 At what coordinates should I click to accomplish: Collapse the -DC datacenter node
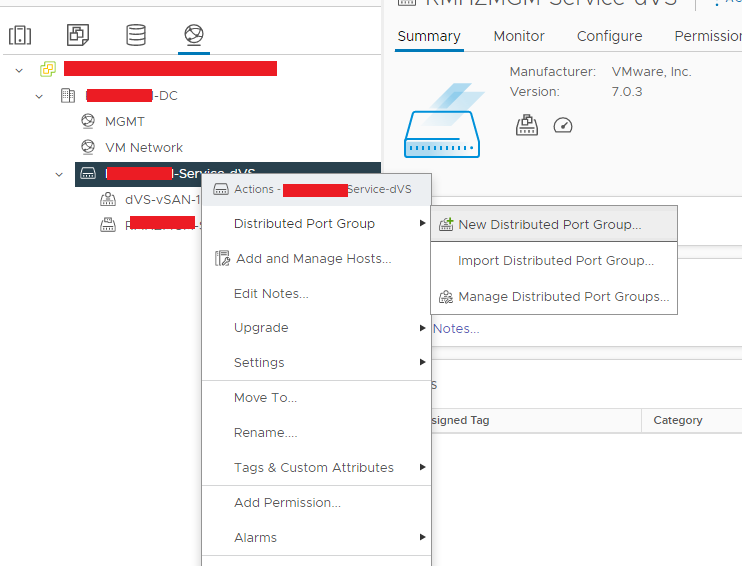coord(39,97)
